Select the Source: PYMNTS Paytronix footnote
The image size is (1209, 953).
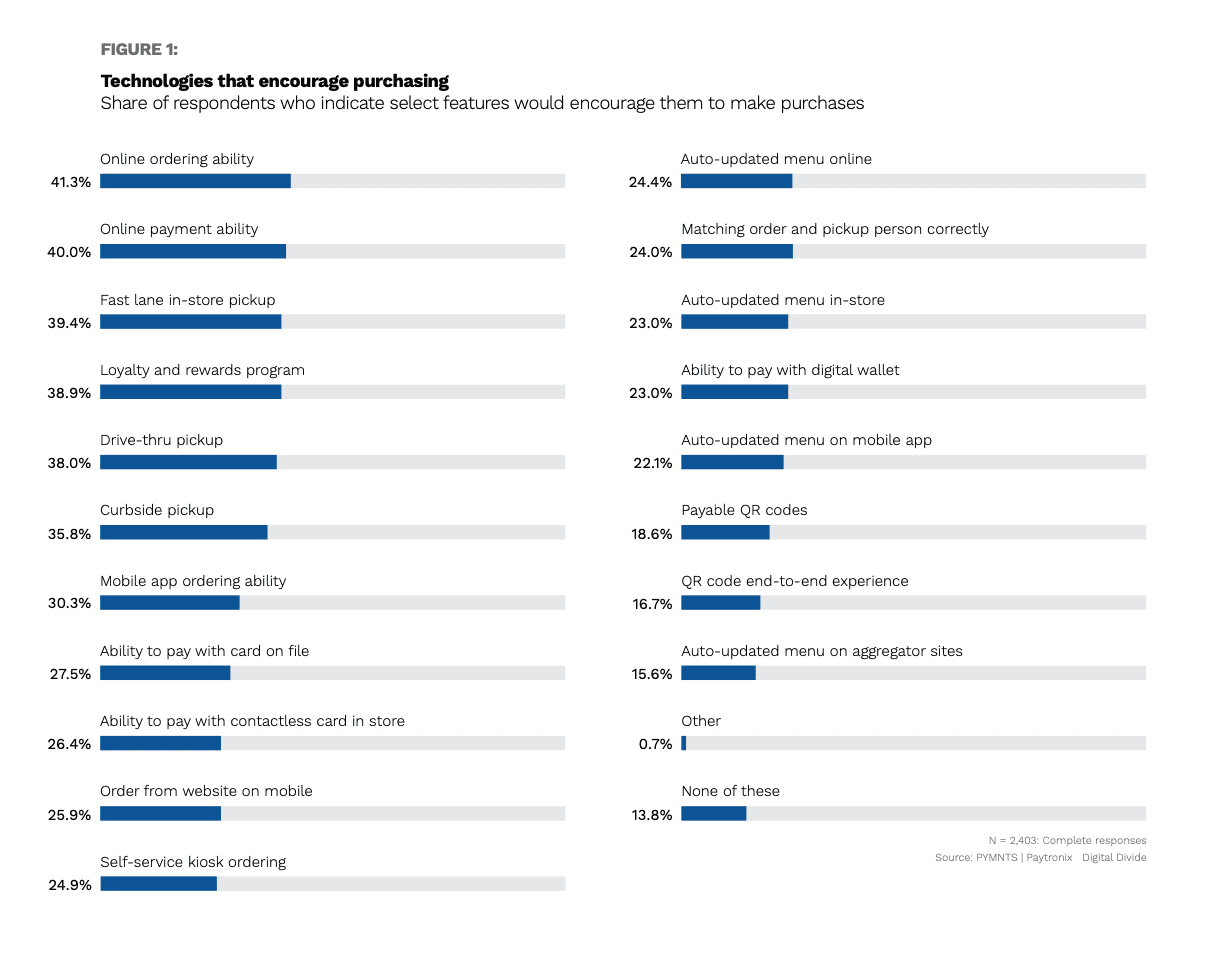tap(1040, 858)
